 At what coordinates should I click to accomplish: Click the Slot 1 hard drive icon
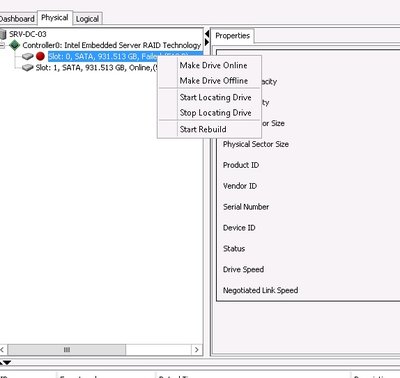tap(28, 68)
